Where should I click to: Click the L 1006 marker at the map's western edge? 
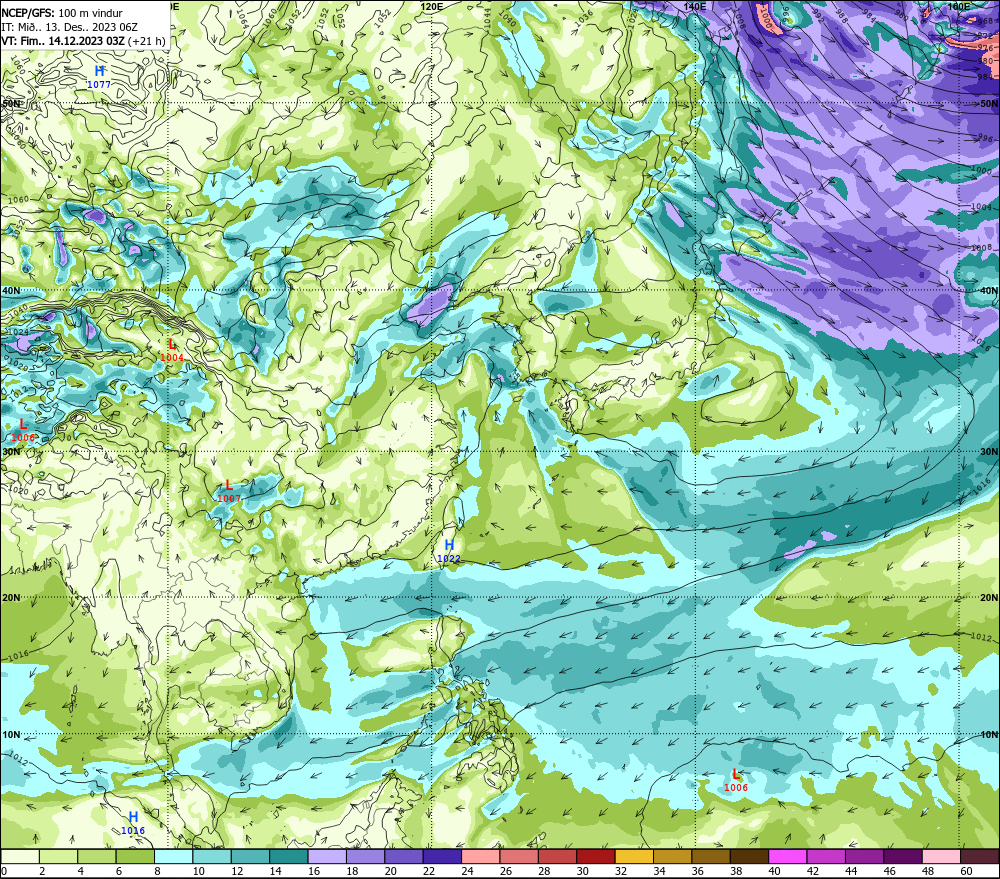[x=23, y=430]
